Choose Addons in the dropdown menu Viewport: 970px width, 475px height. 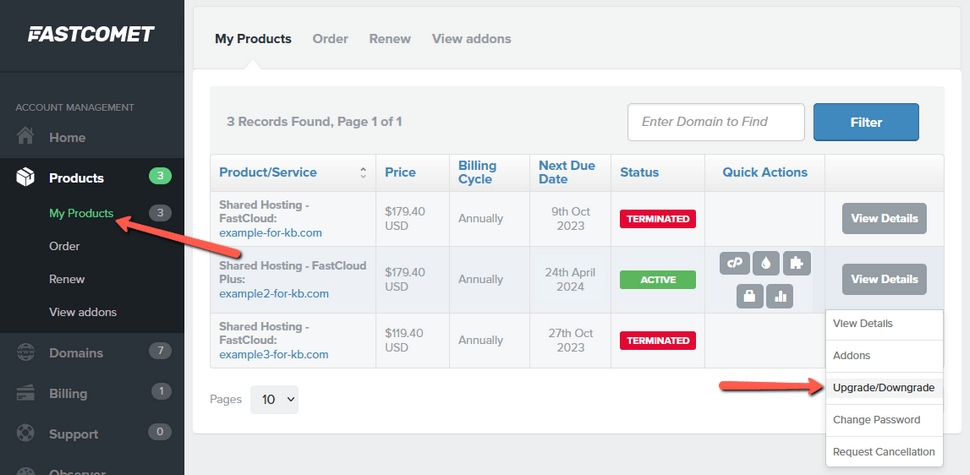coord(884,356)
